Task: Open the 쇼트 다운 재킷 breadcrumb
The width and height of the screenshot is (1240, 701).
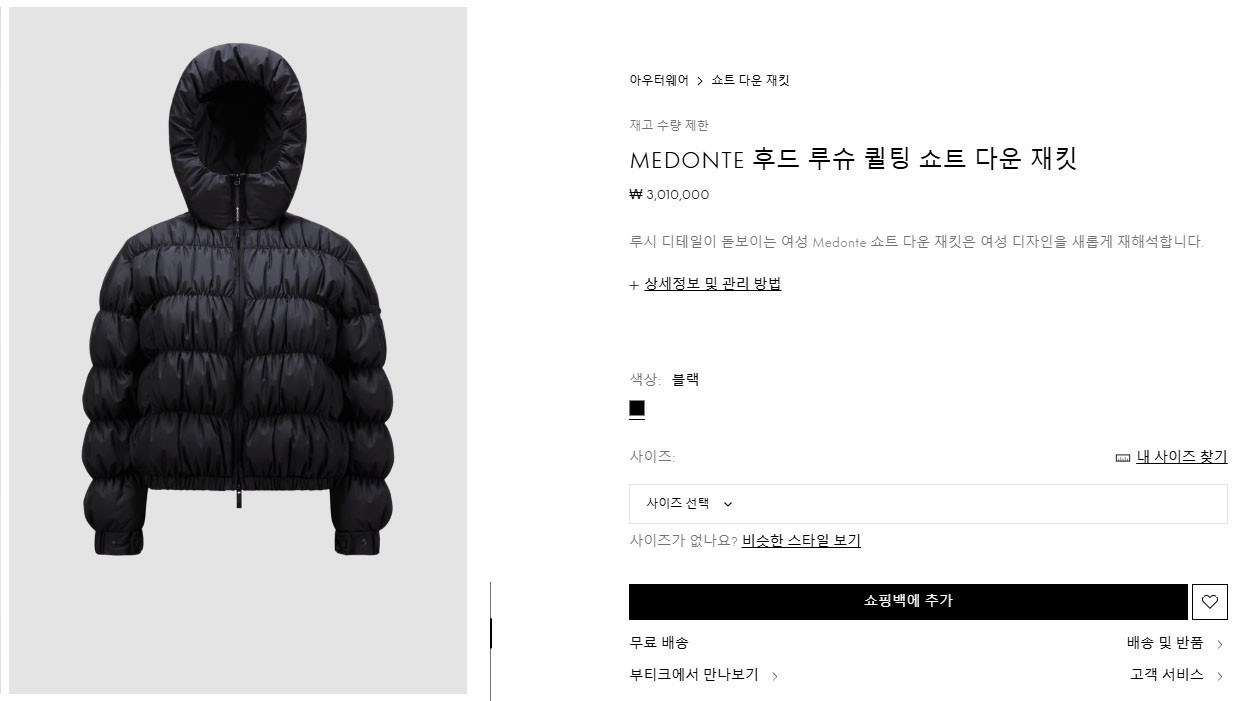Action: 750,80
